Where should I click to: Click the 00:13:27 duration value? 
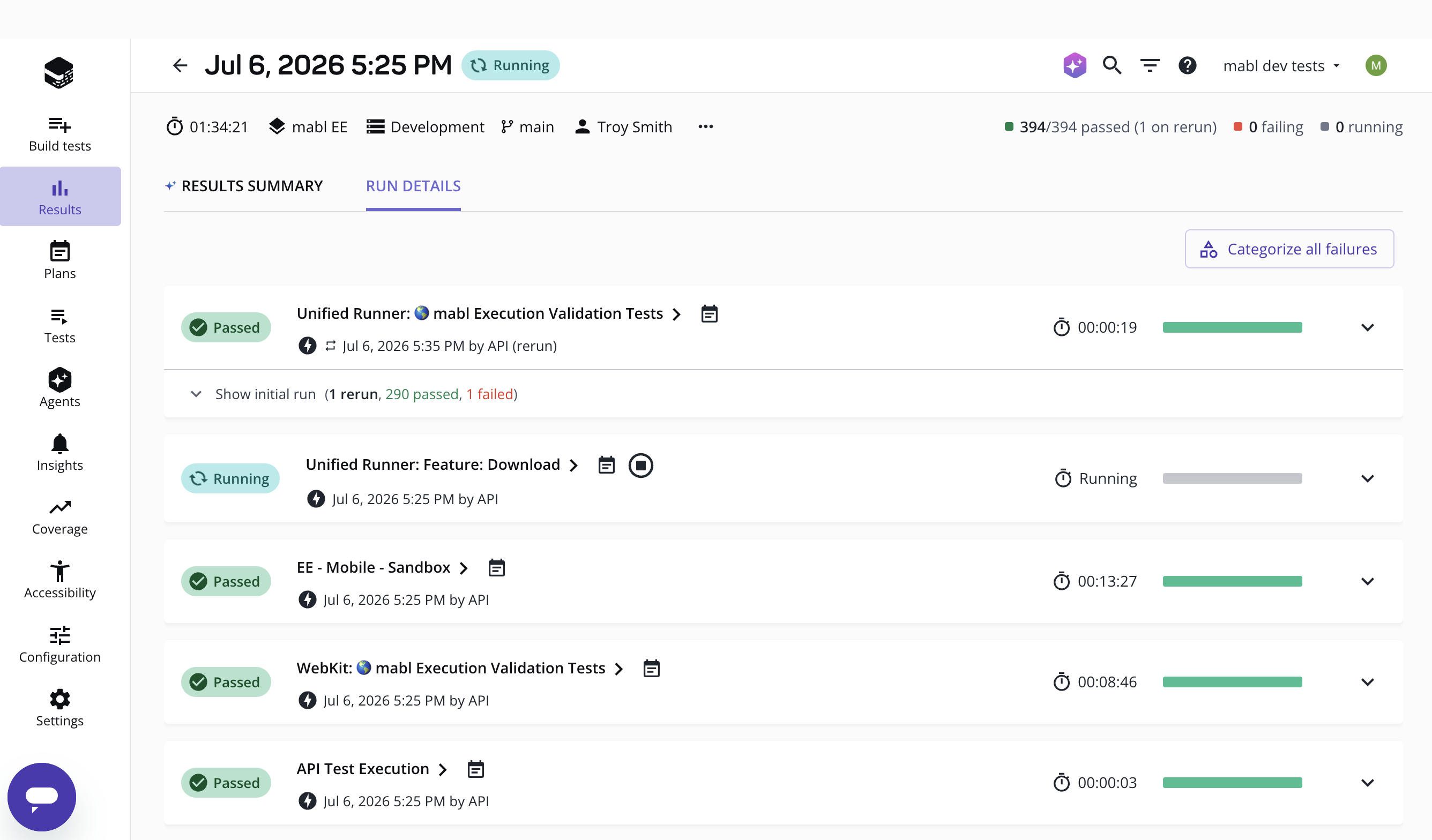pos(1107,581)
